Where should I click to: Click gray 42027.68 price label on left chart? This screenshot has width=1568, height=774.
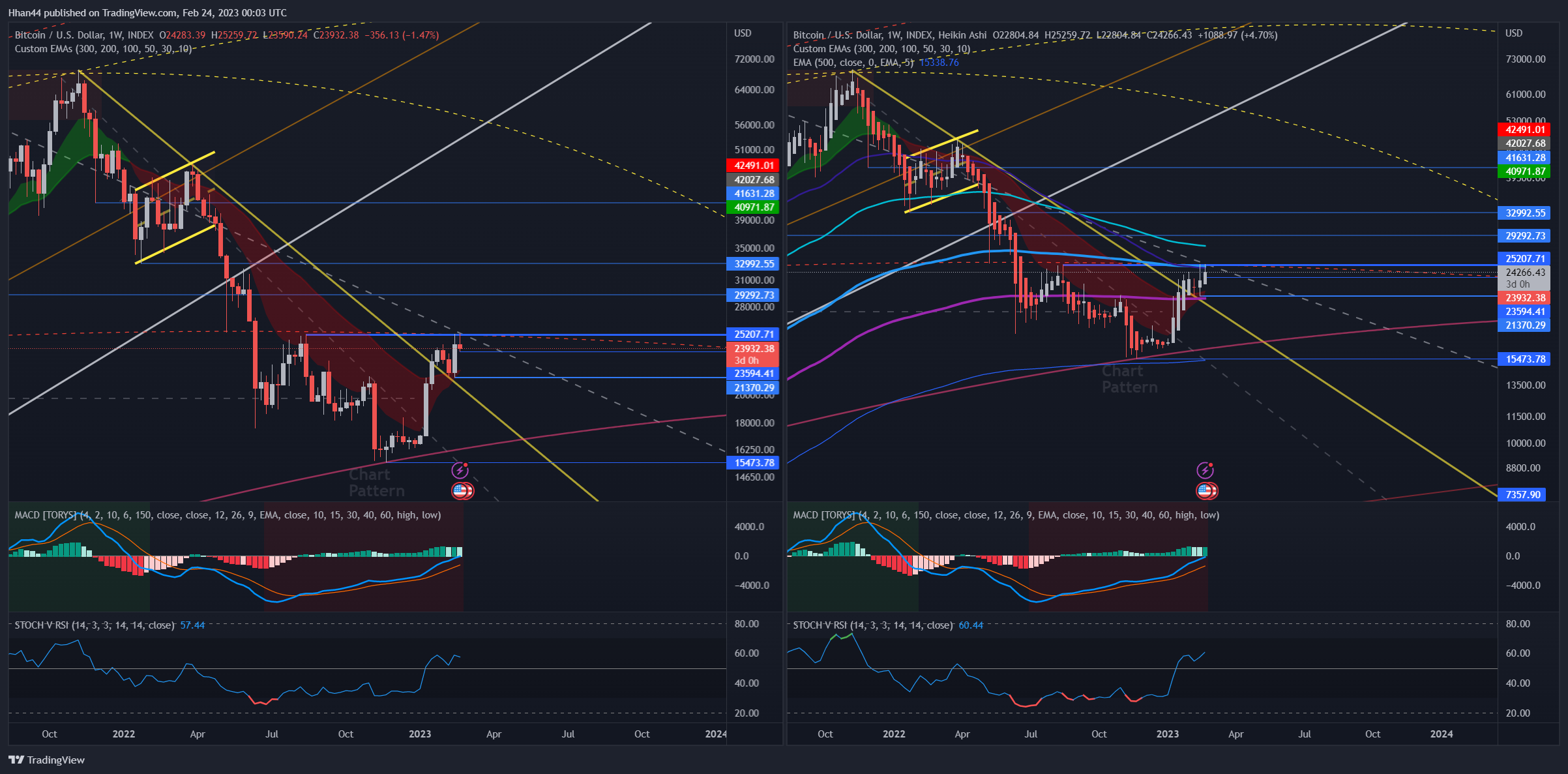[x=752, y=180]
